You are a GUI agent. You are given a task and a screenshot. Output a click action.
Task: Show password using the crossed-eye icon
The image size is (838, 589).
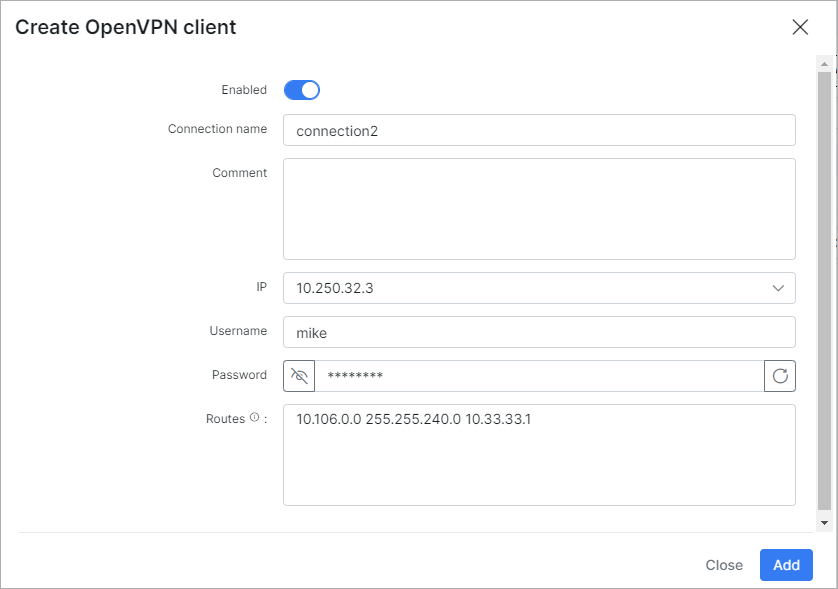point(299,376)
